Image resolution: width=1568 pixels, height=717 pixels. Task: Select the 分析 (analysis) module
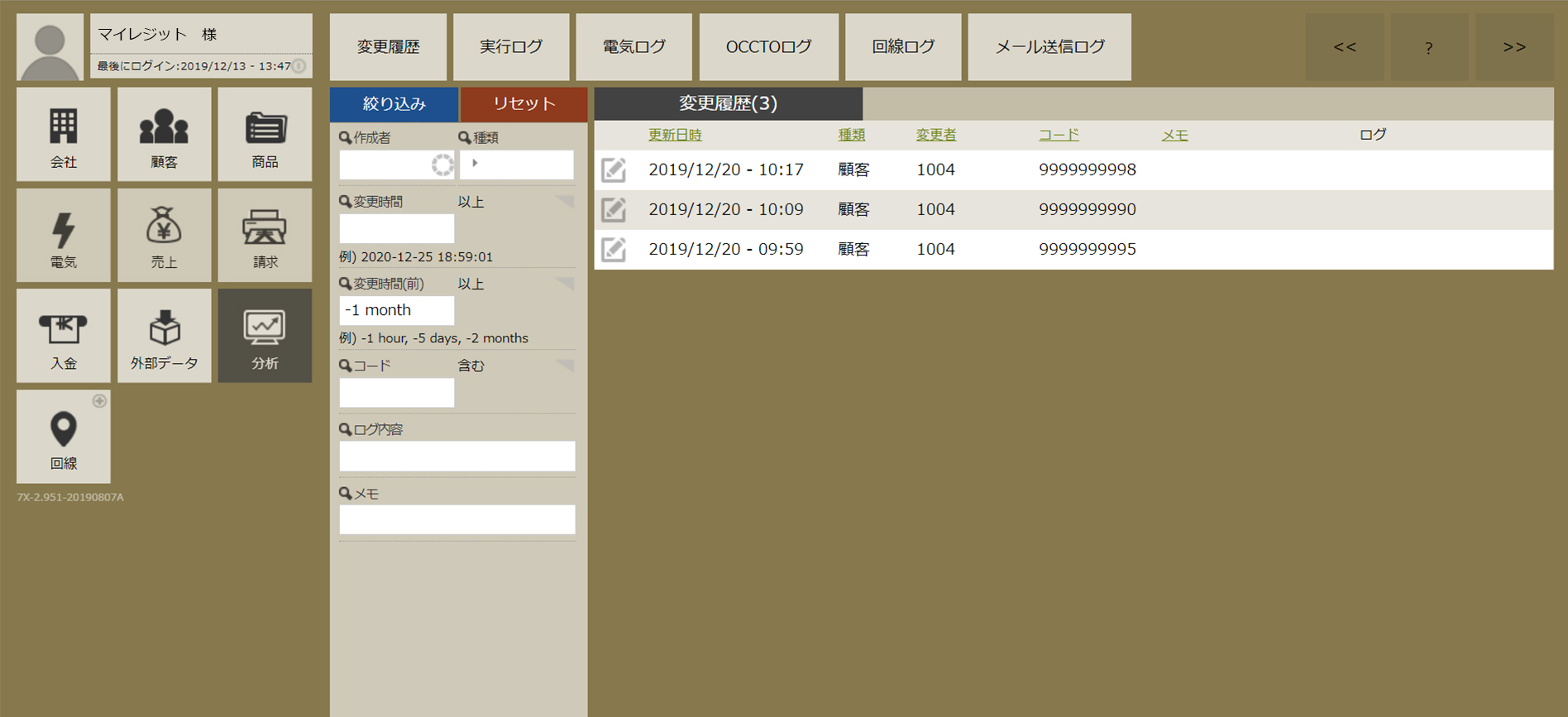[265, 336]
